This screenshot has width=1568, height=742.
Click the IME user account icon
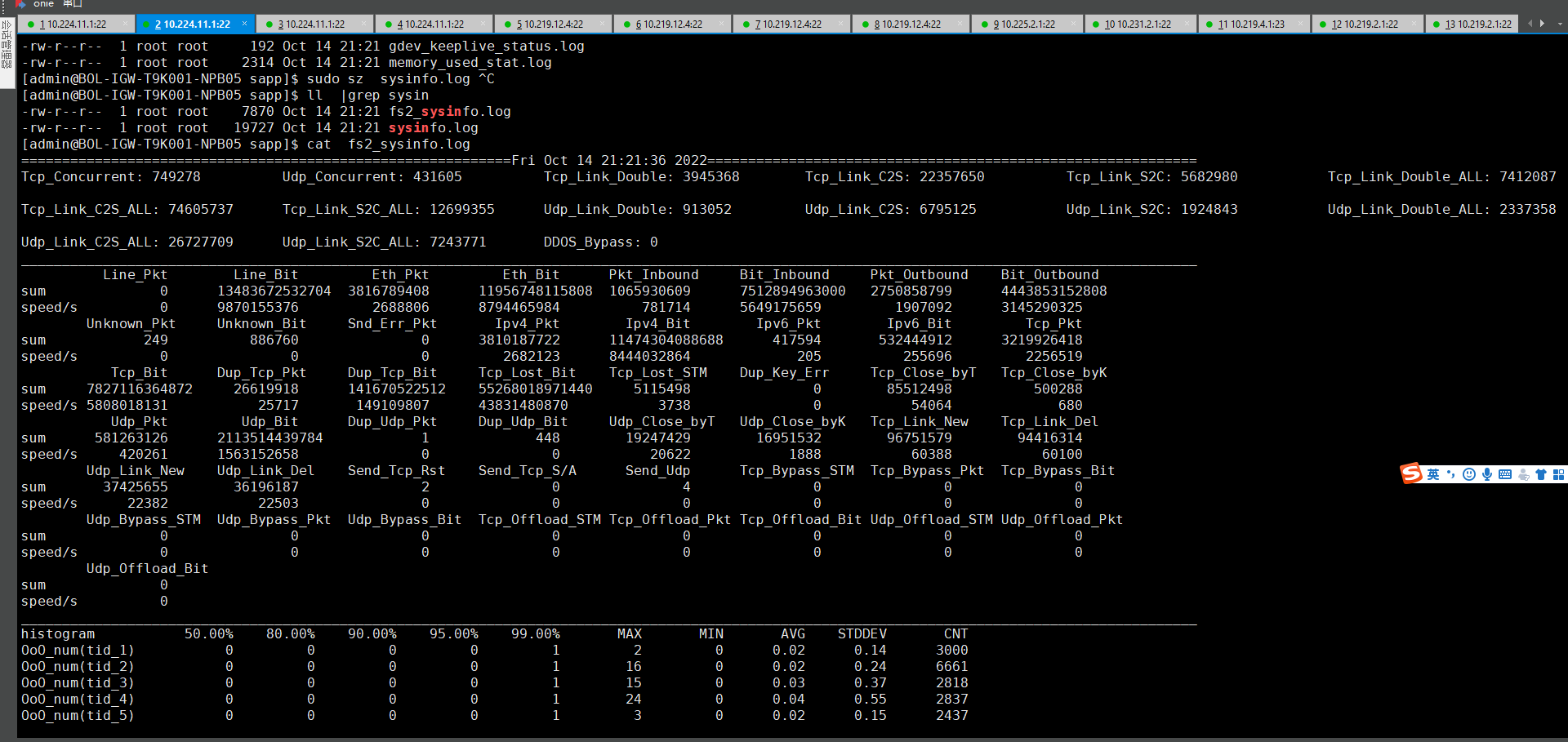pos(1523,474)
